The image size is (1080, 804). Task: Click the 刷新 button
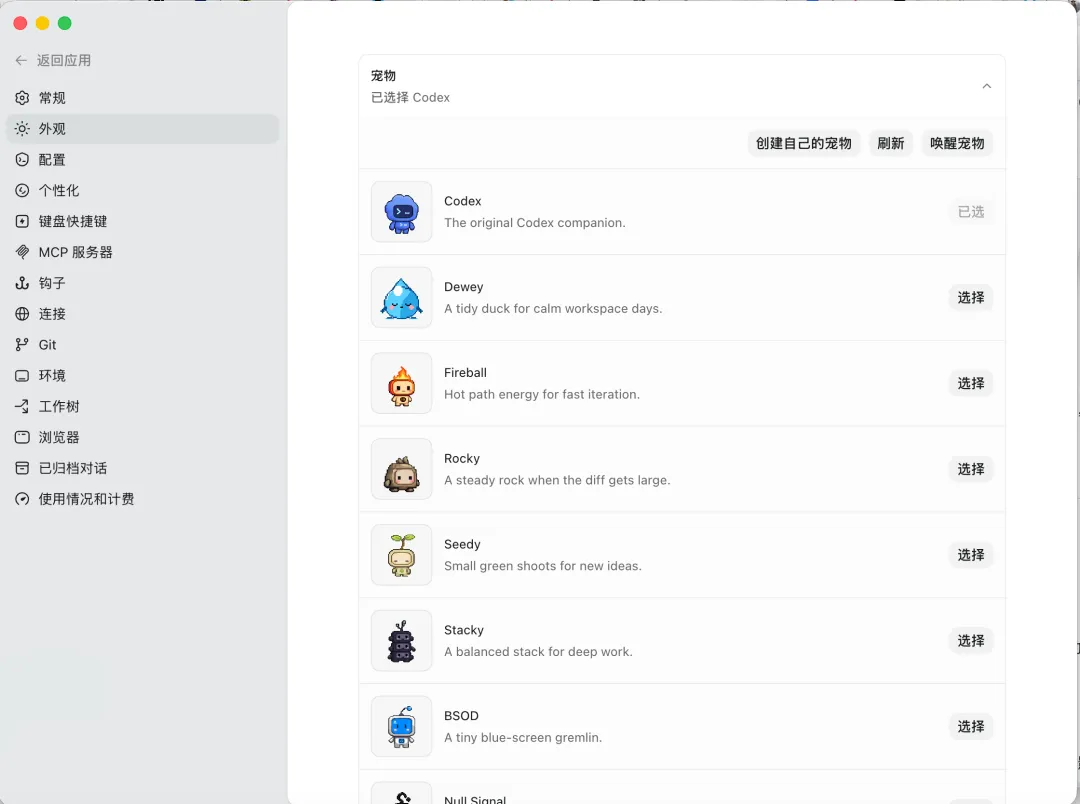pyautogui.click(x=891, y=143)
